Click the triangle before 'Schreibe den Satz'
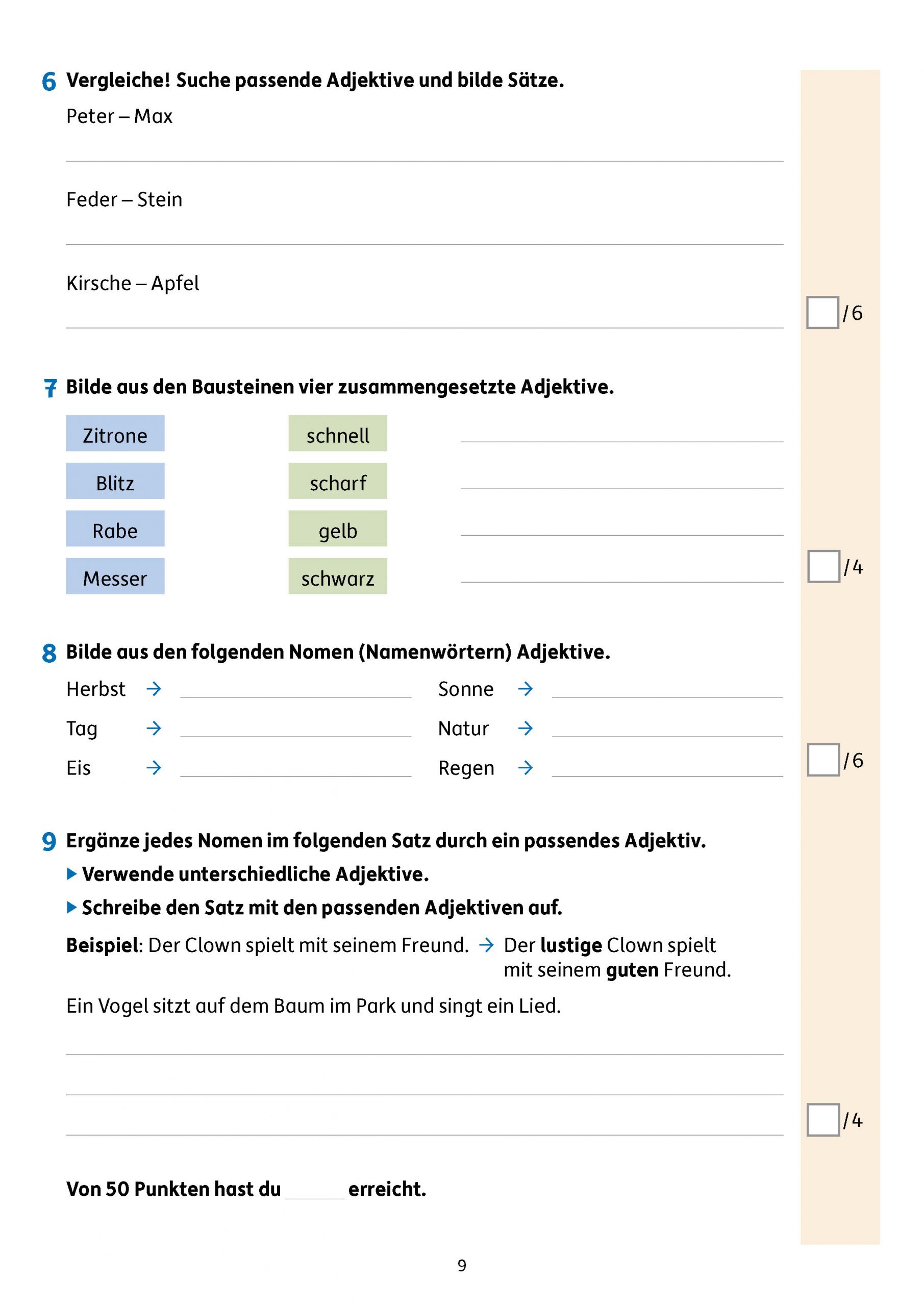The image size is (924, 1306). pyautogui.click(x=72, y=907)
